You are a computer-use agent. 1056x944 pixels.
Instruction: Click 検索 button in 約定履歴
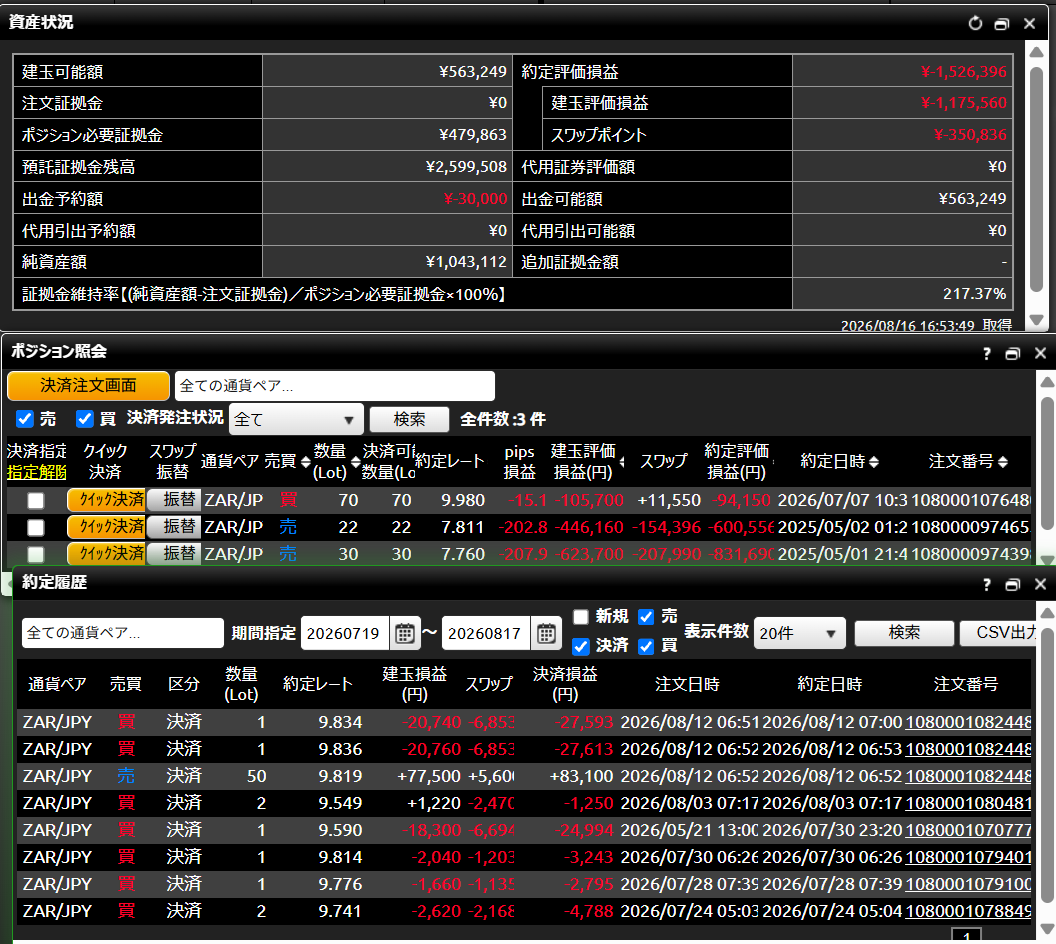pos(904,633)
